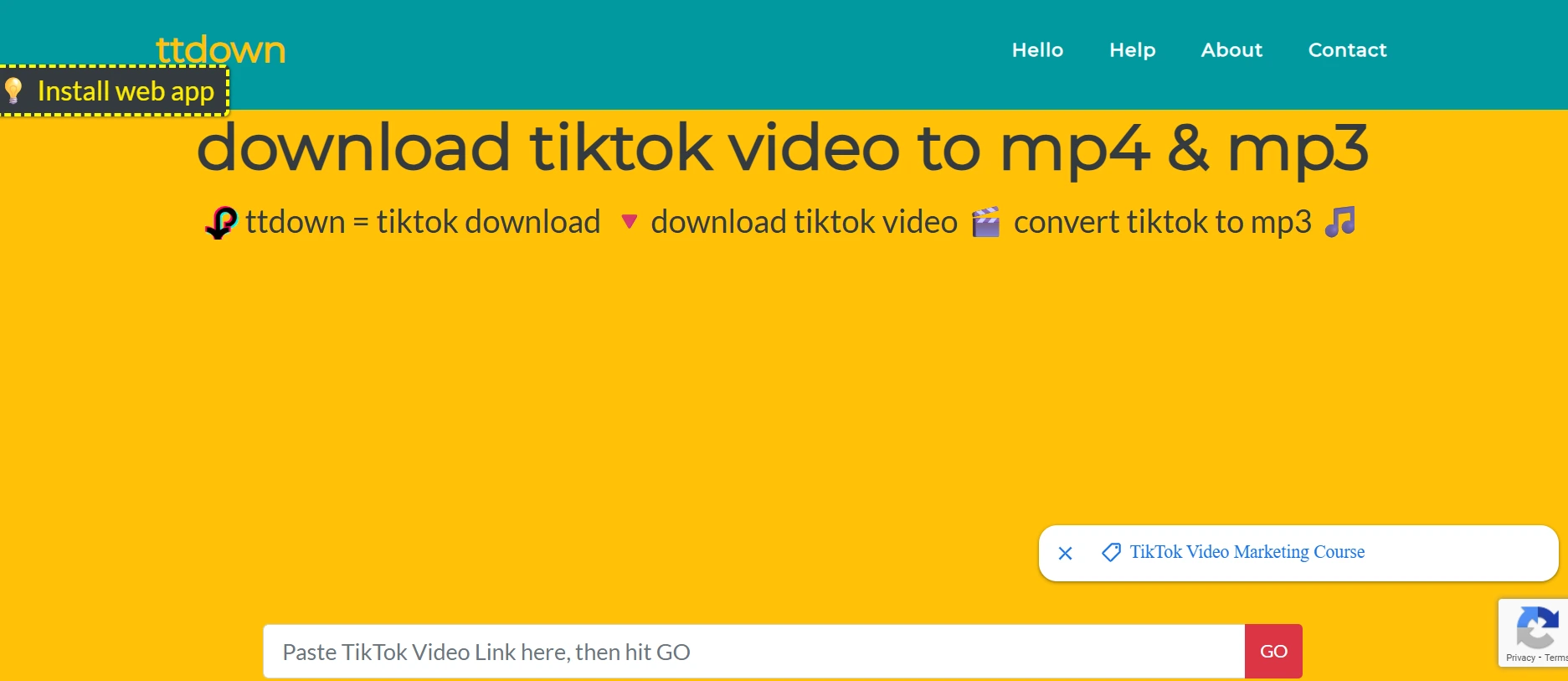The width and height of the screenshot is (1568, 681).
Task: Open the Hello menu item
Action: click(x=1037, y=50)
